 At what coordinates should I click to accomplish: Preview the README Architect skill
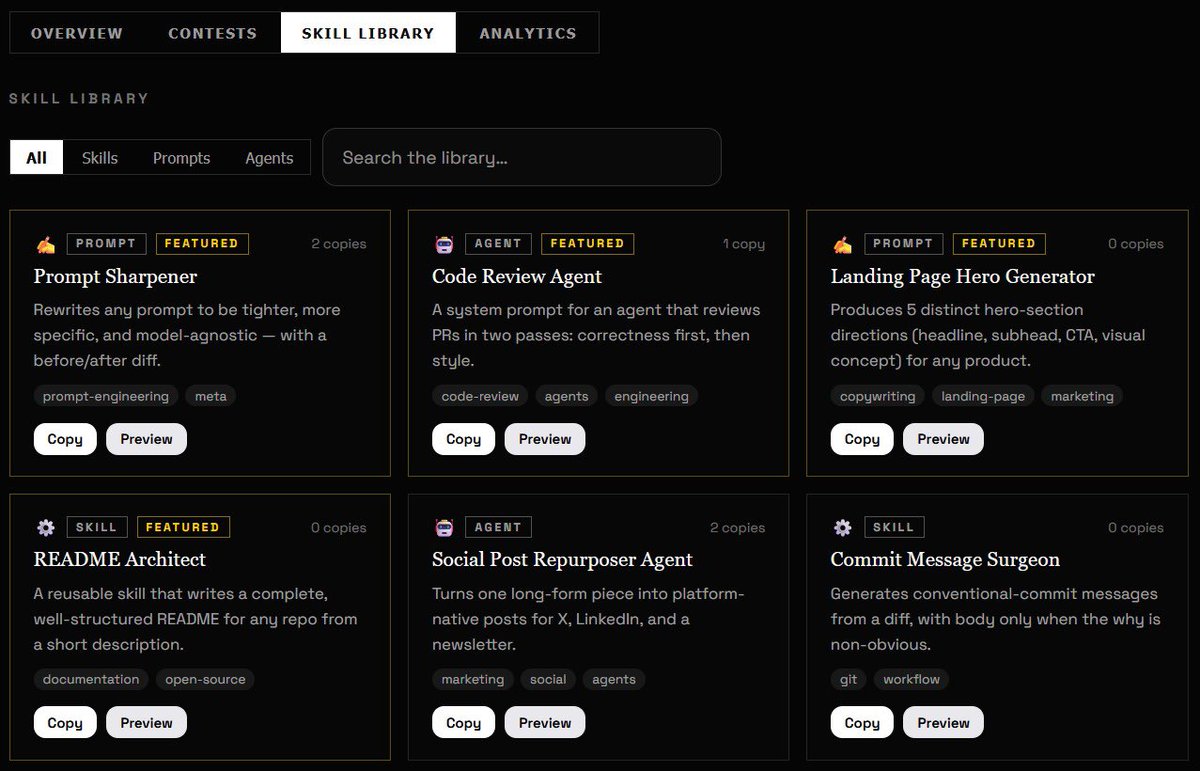point(146,723)
